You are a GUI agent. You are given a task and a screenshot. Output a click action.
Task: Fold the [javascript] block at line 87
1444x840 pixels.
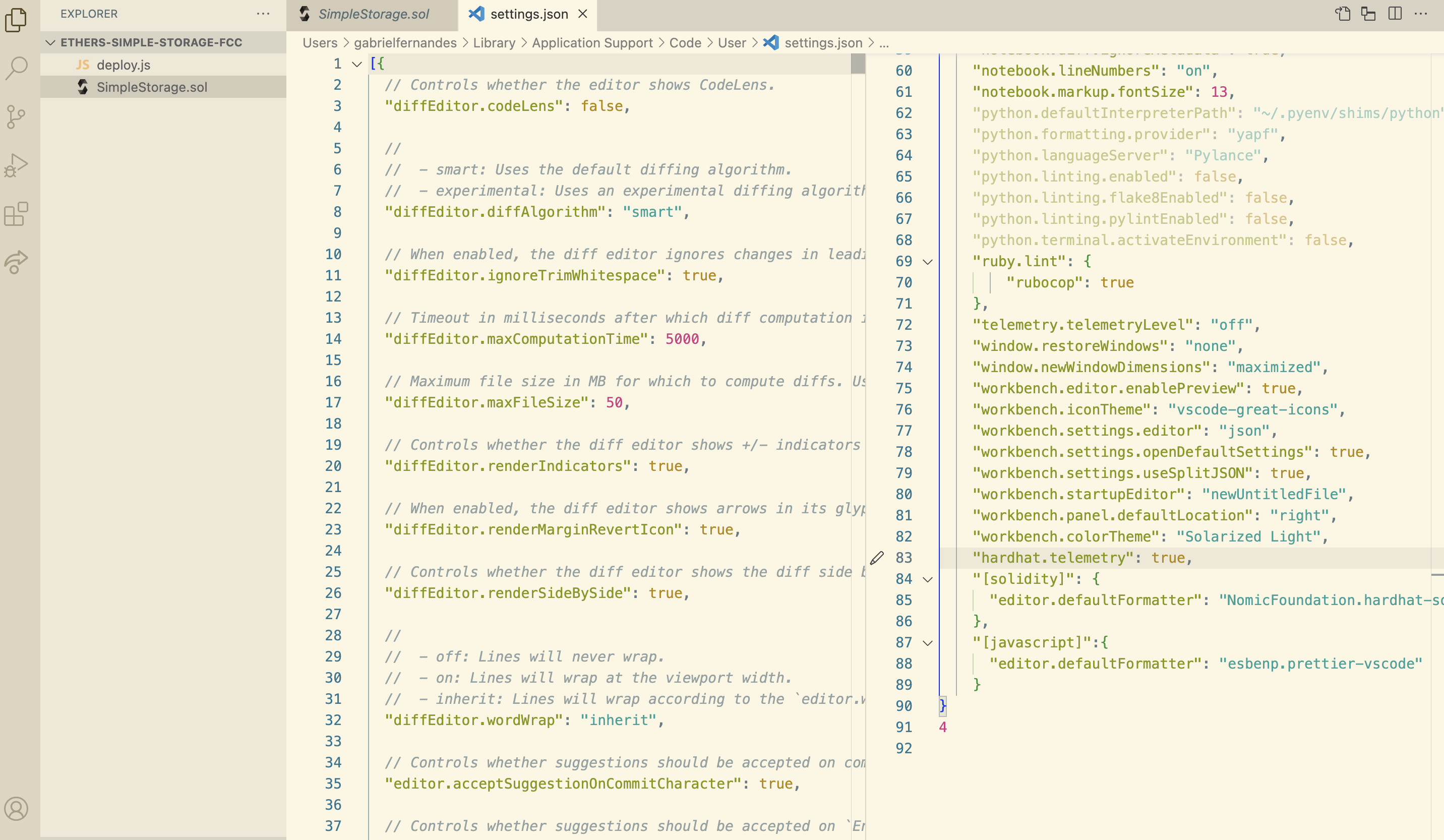point(928,642)
